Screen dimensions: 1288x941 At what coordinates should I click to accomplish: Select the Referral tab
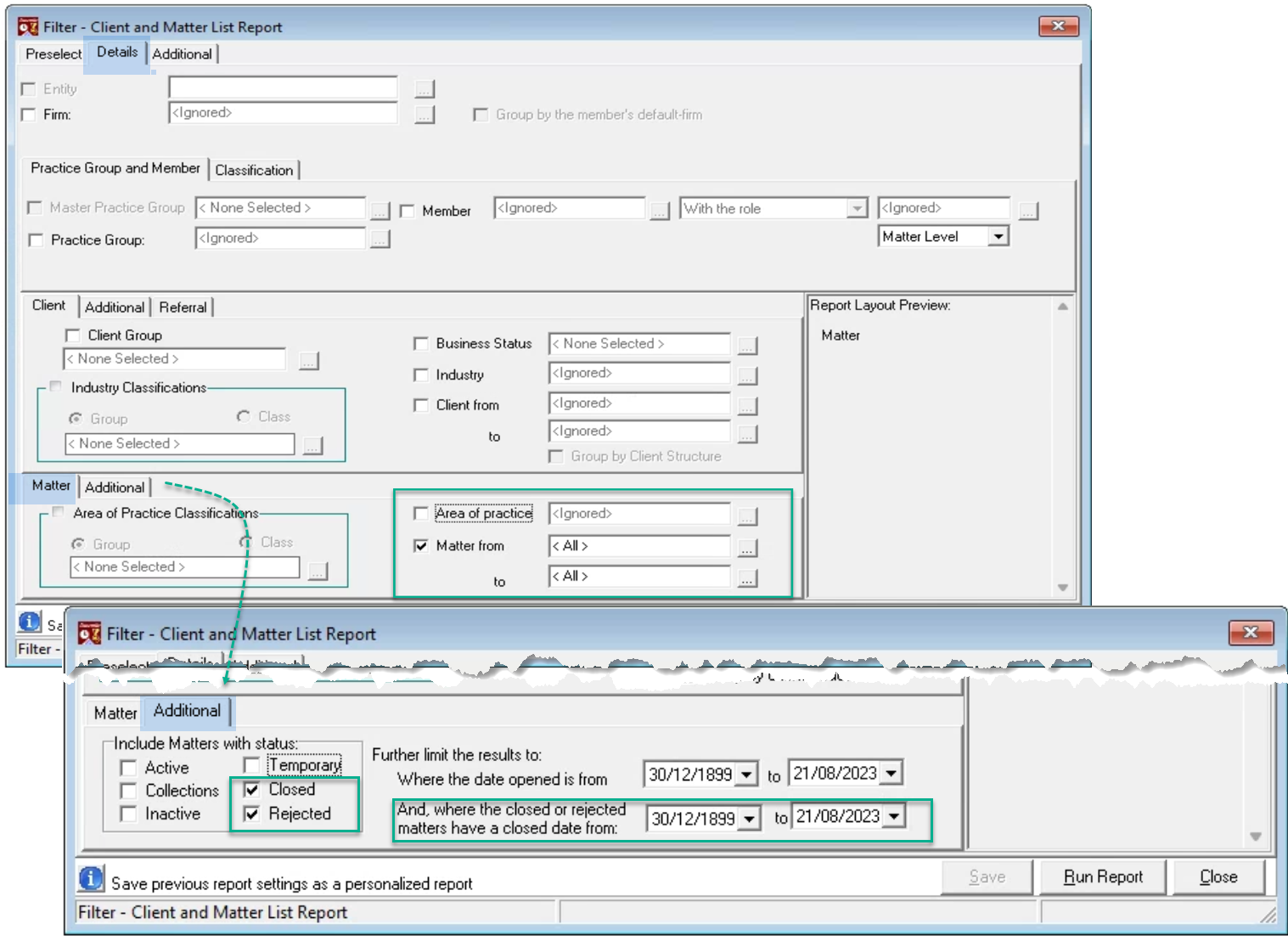click(x=183, y=307)
